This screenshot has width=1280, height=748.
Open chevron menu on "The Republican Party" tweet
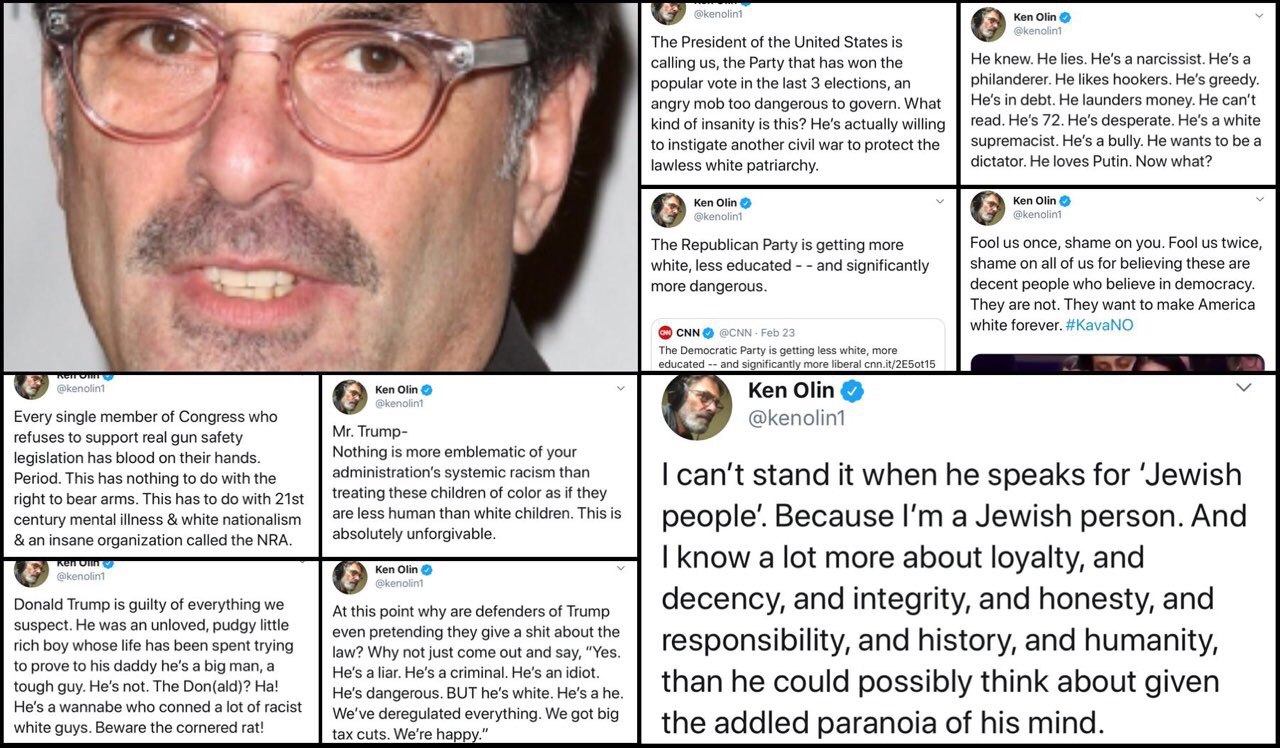click(x=939, y=201)
